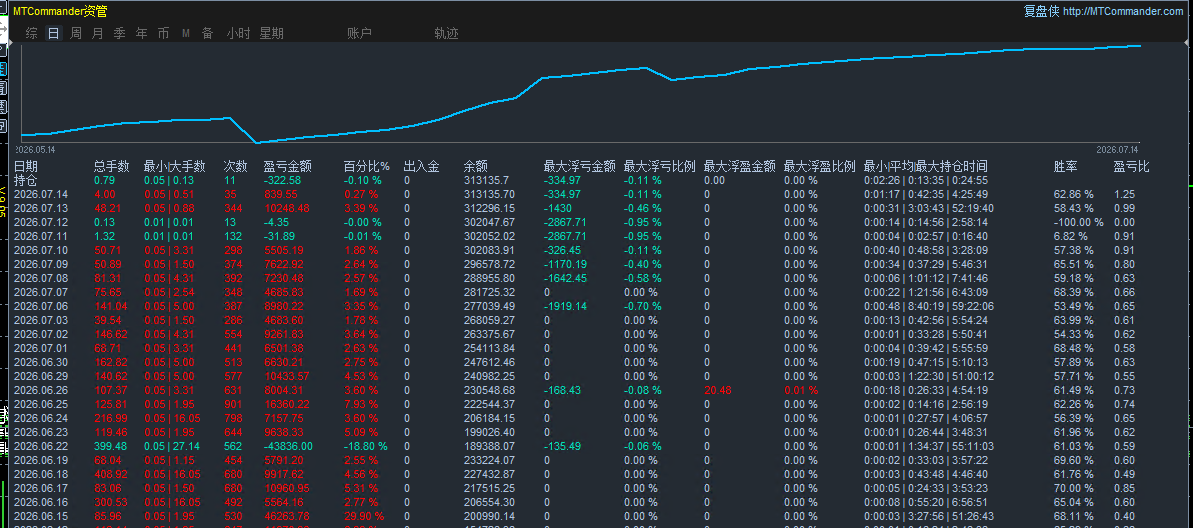Click the 16360.22 profit amount

pyautogui.click(x=286, y=404)
